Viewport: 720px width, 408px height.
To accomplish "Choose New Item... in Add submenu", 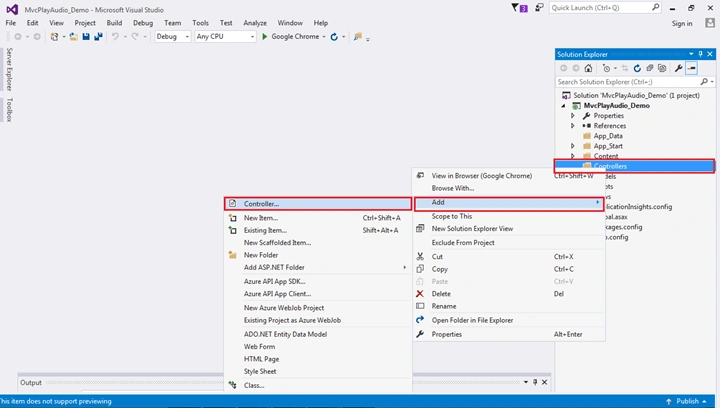I will coord(318,218).
